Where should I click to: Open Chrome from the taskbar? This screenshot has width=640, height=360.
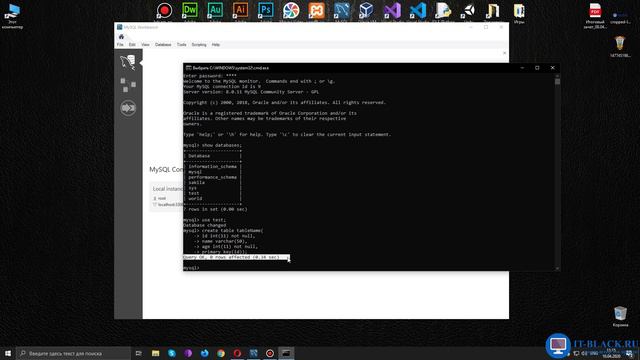click(x=221, y=353)
